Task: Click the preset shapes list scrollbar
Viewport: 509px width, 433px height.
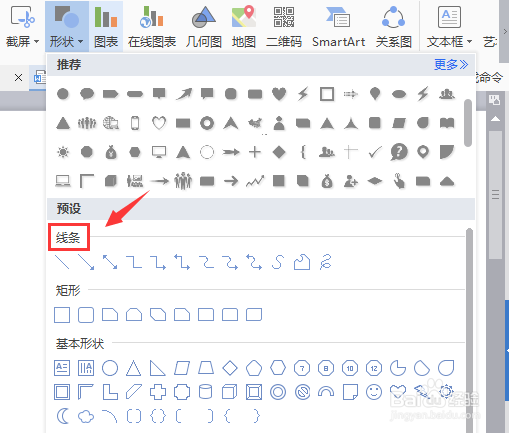Action: tap(469, 330)
